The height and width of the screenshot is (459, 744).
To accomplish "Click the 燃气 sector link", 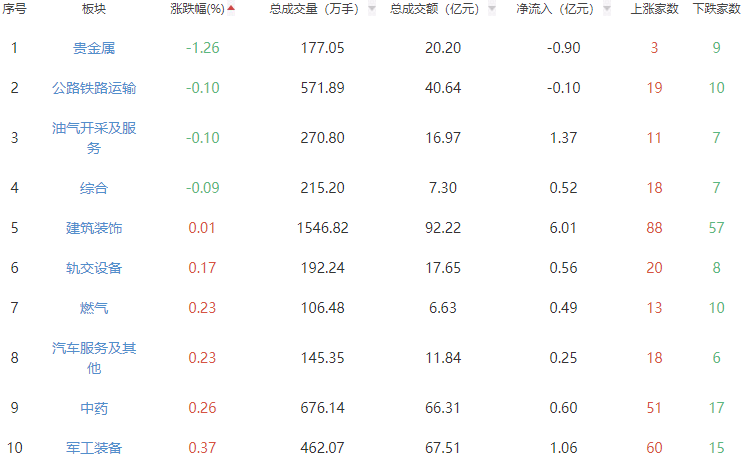I will (94, 308).
